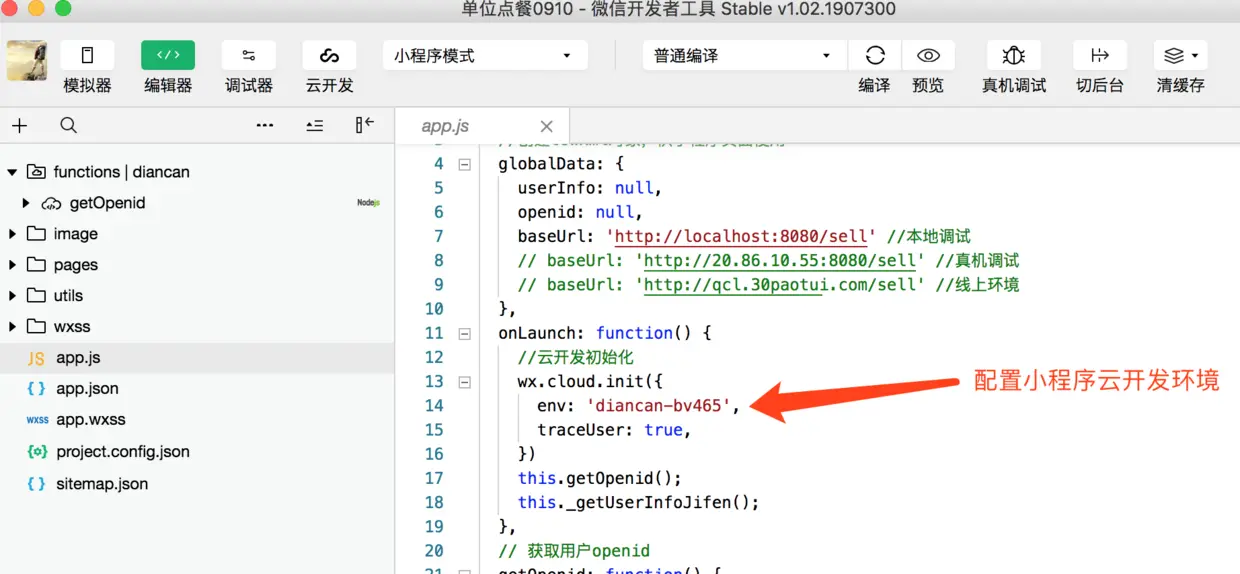
Task: Click the // 获取用户openid comment
Action: pyautogui.click(x=574, y=551)
